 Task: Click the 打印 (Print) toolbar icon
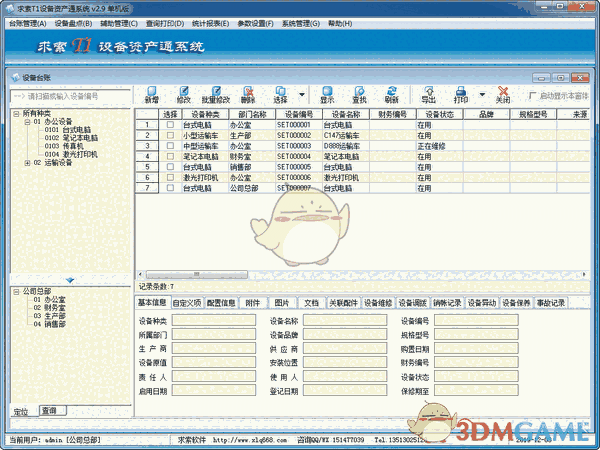click(x=461, y=95)
